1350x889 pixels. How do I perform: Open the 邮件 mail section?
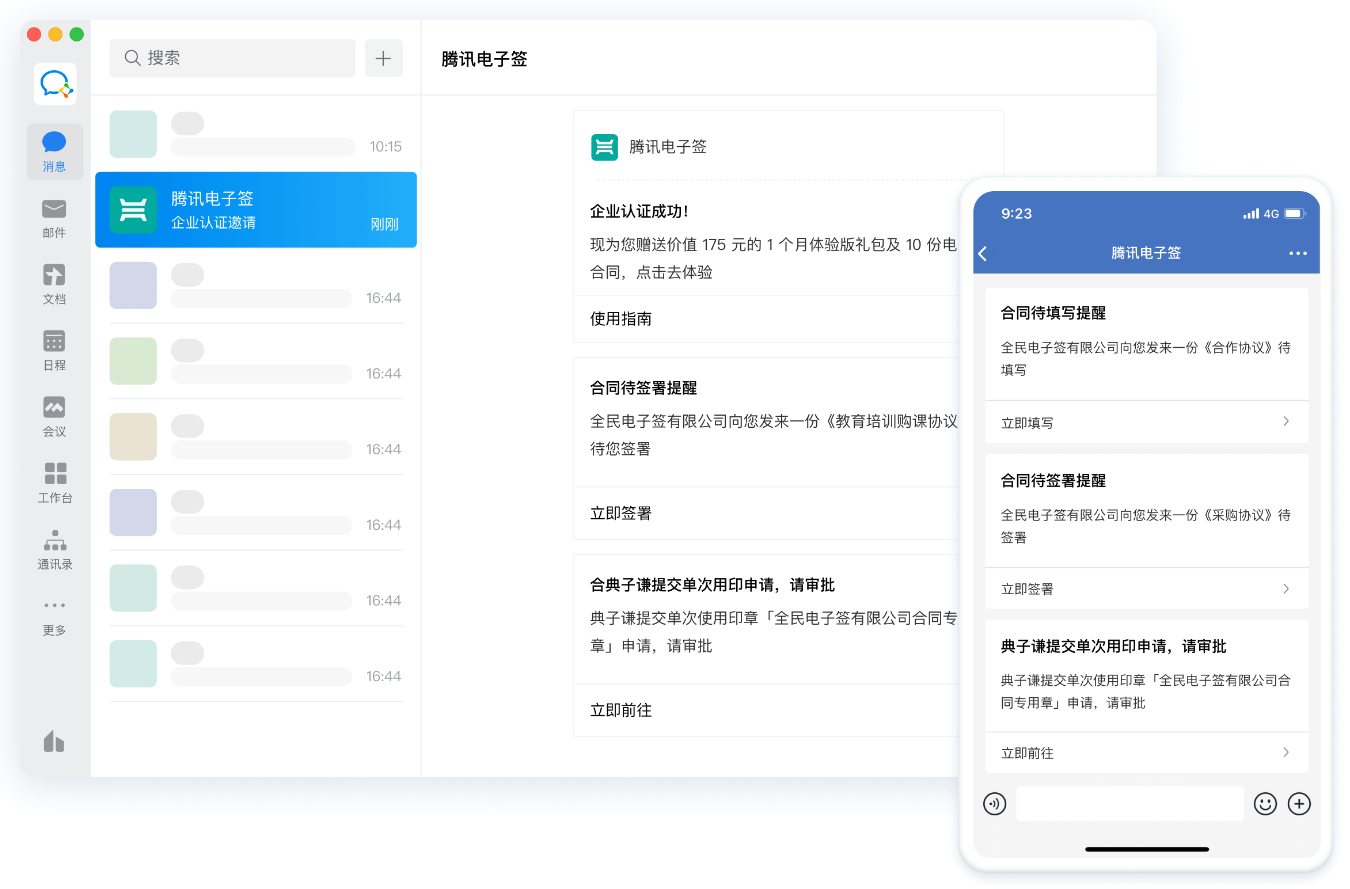click(x=54, y=218)
